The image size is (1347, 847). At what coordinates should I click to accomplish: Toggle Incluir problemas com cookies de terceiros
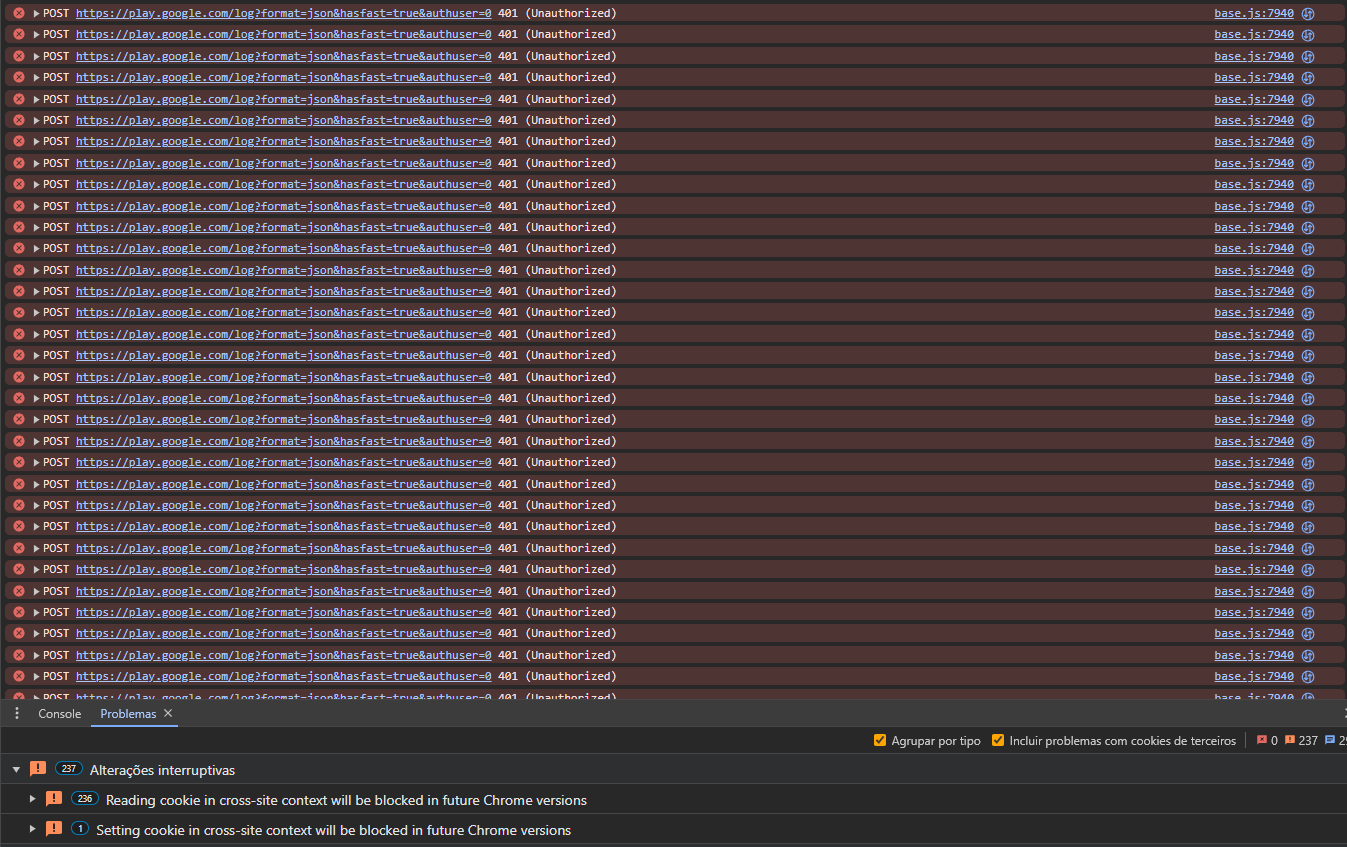pyautogui.click(x=998, y=741)
